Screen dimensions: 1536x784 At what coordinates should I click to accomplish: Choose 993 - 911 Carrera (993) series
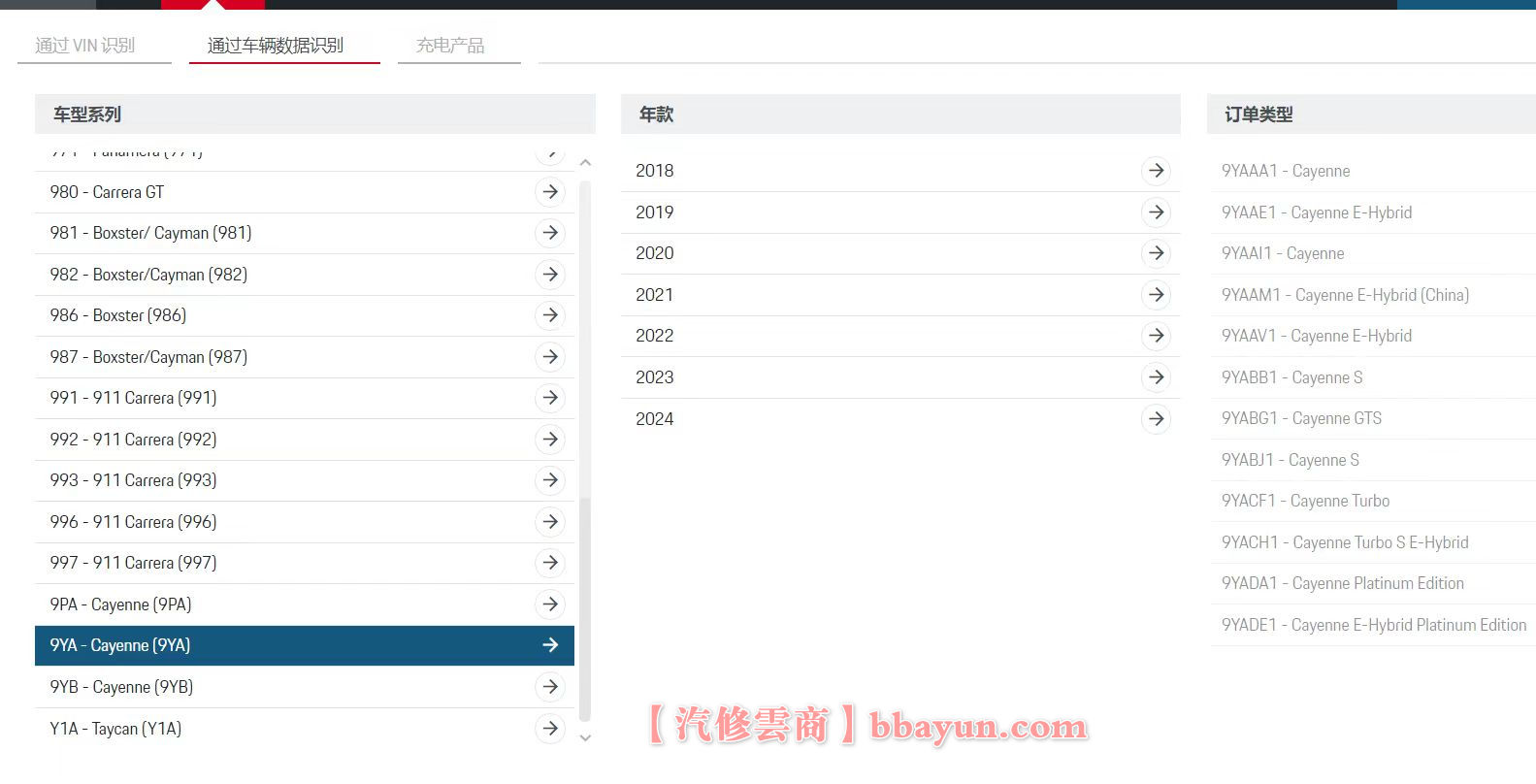[x=305, y=480]
